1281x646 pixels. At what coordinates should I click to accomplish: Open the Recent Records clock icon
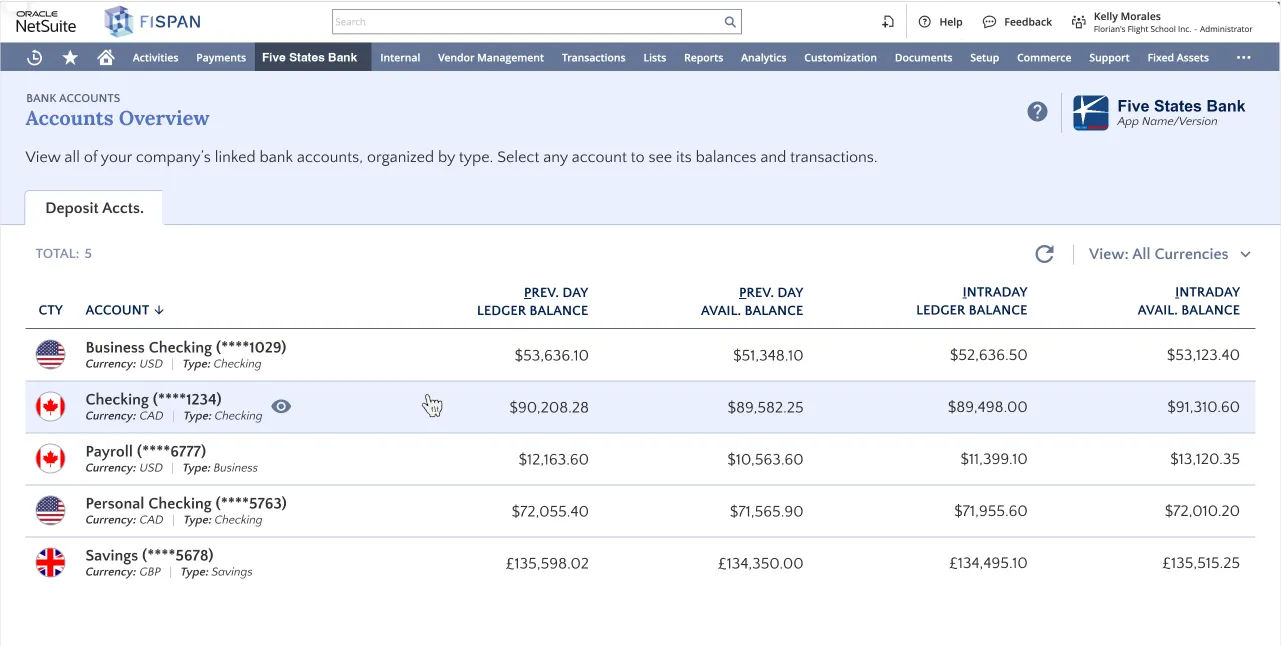tap(34, 57)
